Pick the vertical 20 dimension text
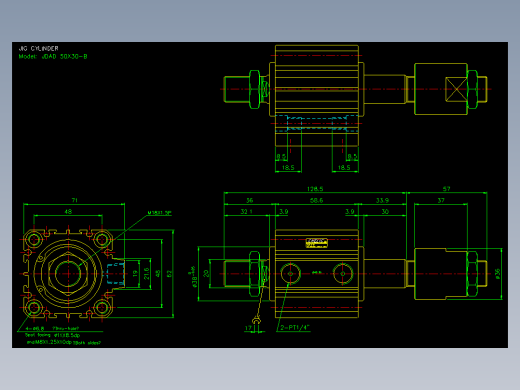The height and width of the screenshot is (390, 520). pyautogui.click(x=206, y=274)
